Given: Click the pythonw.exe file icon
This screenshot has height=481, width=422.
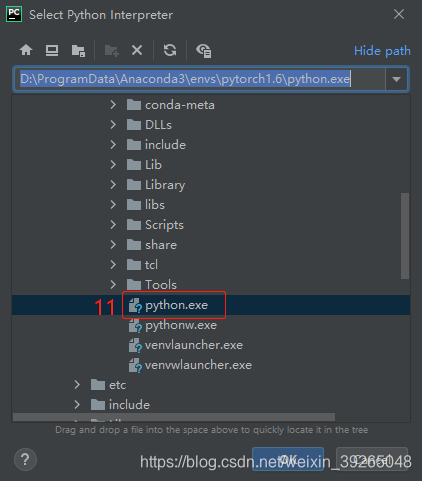Looking at the screenshot, I should [x=135, y=325].
